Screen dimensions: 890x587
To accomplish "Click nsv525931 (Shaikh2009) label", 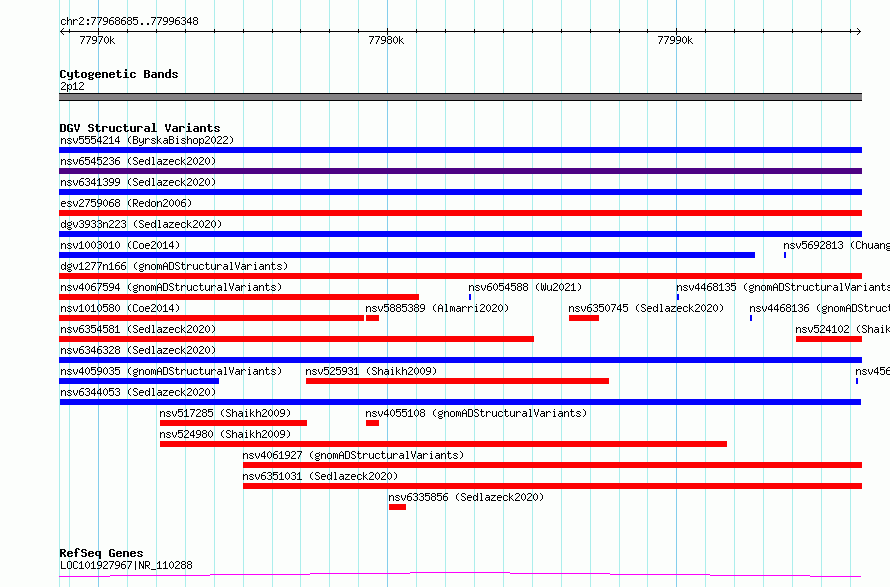I will 371,371.
